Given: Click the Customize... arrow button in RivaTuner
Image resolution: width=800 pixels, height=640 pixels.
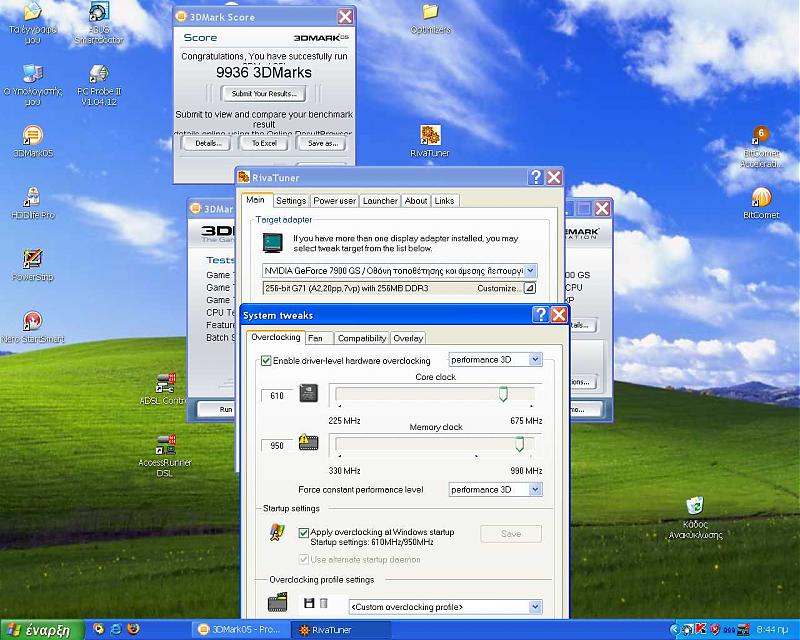Looking at the screenshot, I should click(x=530, y=288).
